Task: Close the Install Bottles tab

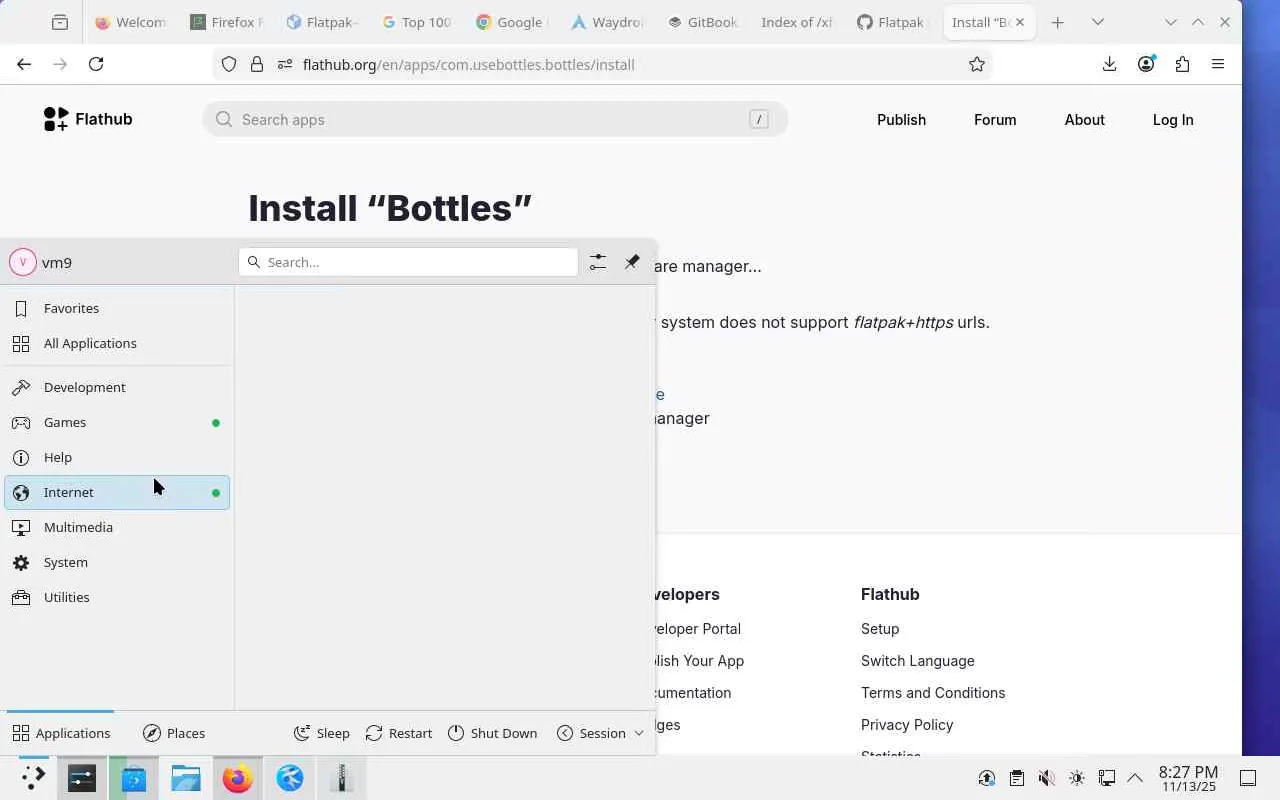Action: pyautogui.click(x=1020, y=22)
